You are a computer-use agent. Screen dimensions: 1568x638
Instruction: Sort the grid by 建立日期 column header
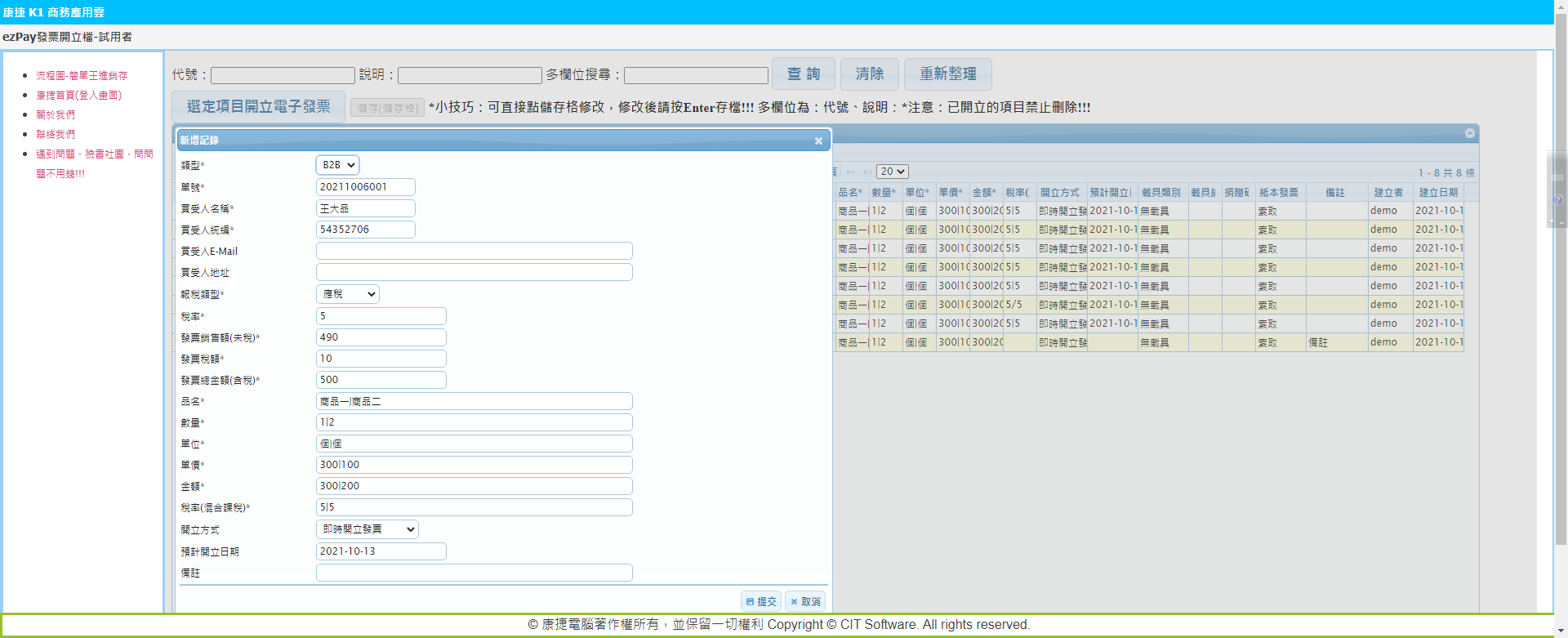tap(1437, 193)
